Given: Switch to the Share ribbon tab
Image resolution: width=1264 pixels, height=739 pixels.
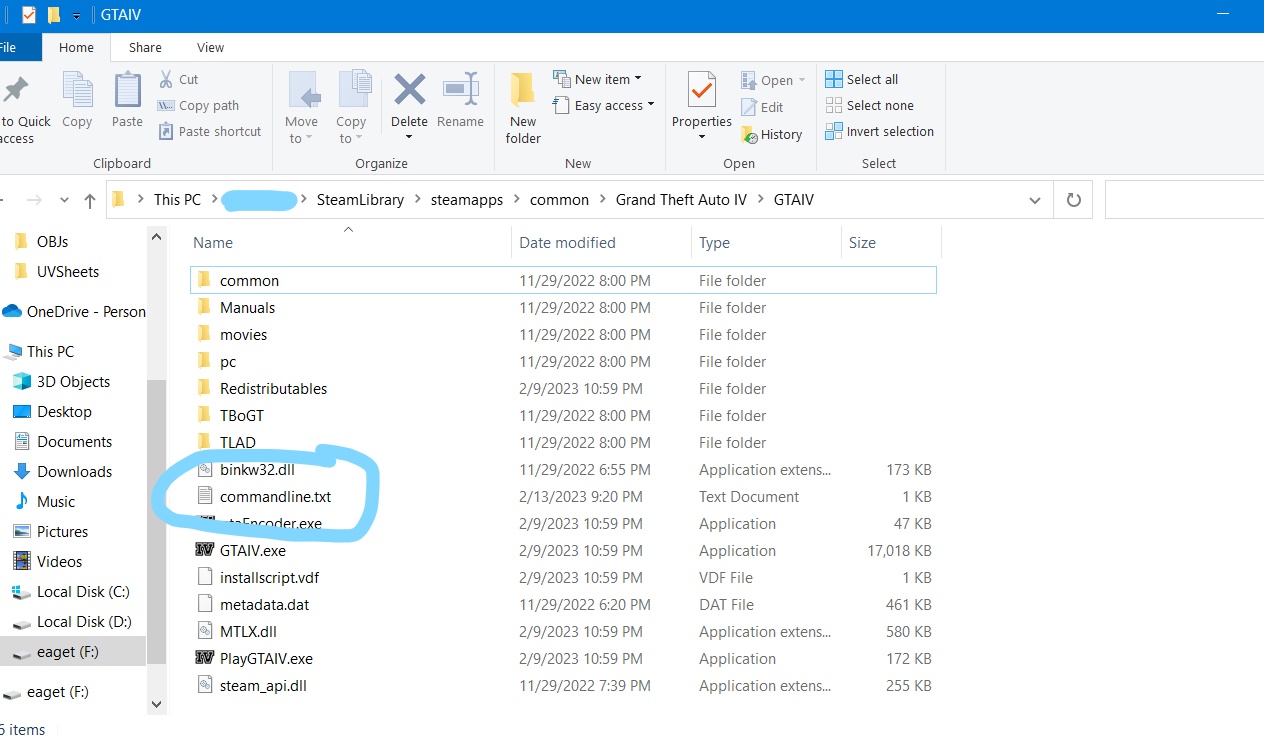Looking at the screenshot, I should pyautogui.click(x=145, y=47).
